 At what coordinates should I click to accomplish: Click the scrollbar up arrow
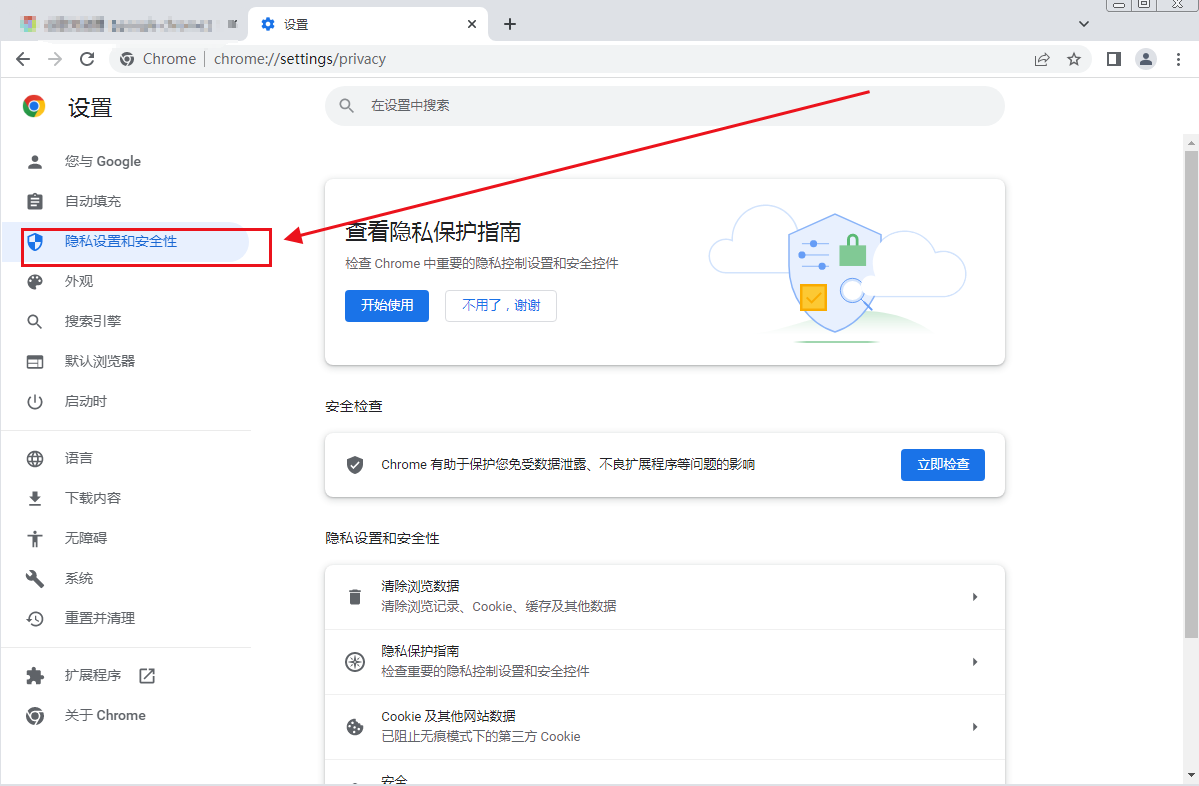pos(1191,142)
